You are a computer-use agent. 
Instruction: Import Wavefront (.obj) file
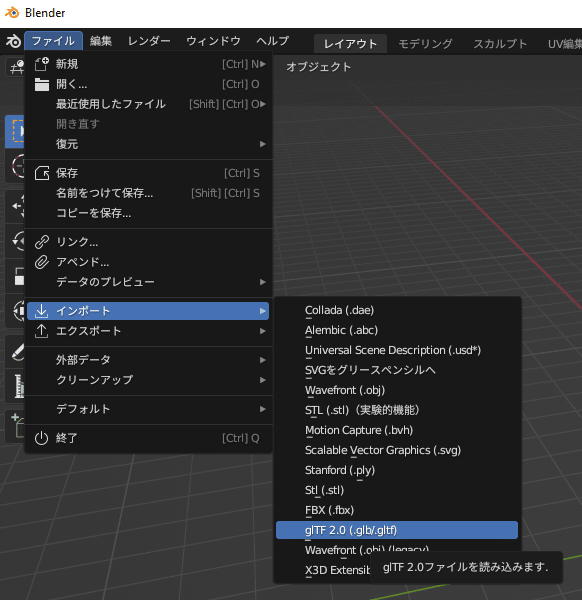pos(397,390)
